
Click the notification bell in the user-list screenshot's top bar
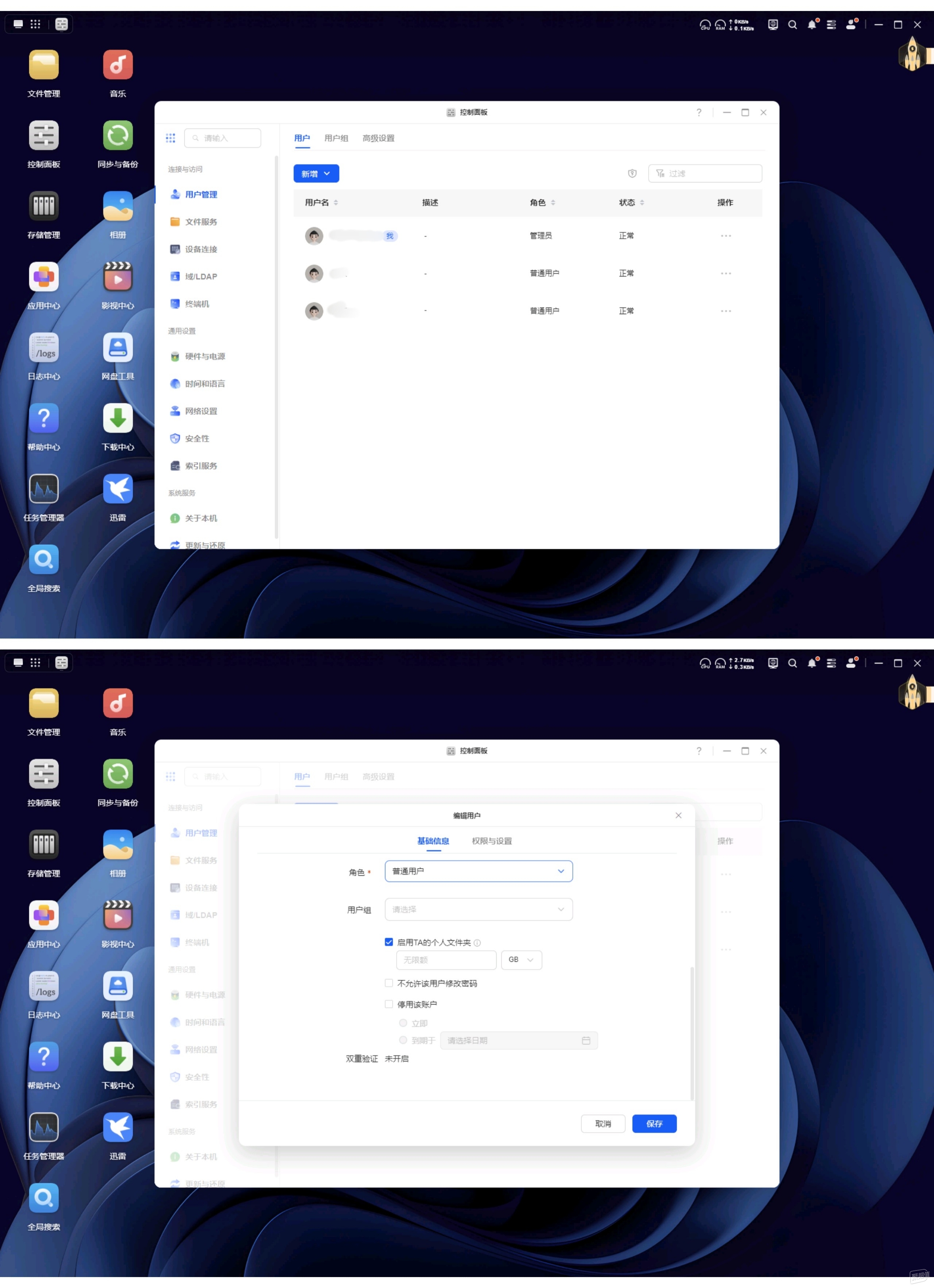point(813,24)
